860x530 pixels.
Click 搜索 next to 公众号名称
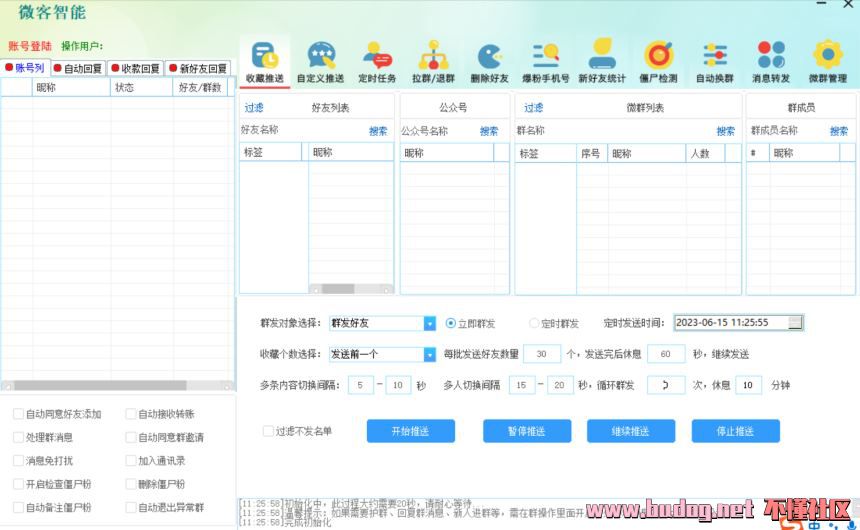tap(489, 131)
